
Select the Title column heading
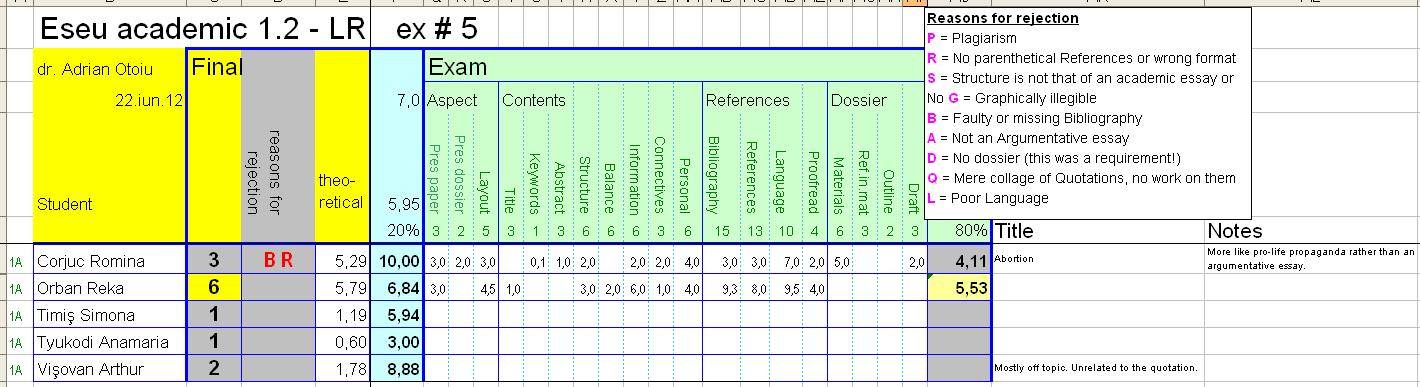pos(1016,231)
